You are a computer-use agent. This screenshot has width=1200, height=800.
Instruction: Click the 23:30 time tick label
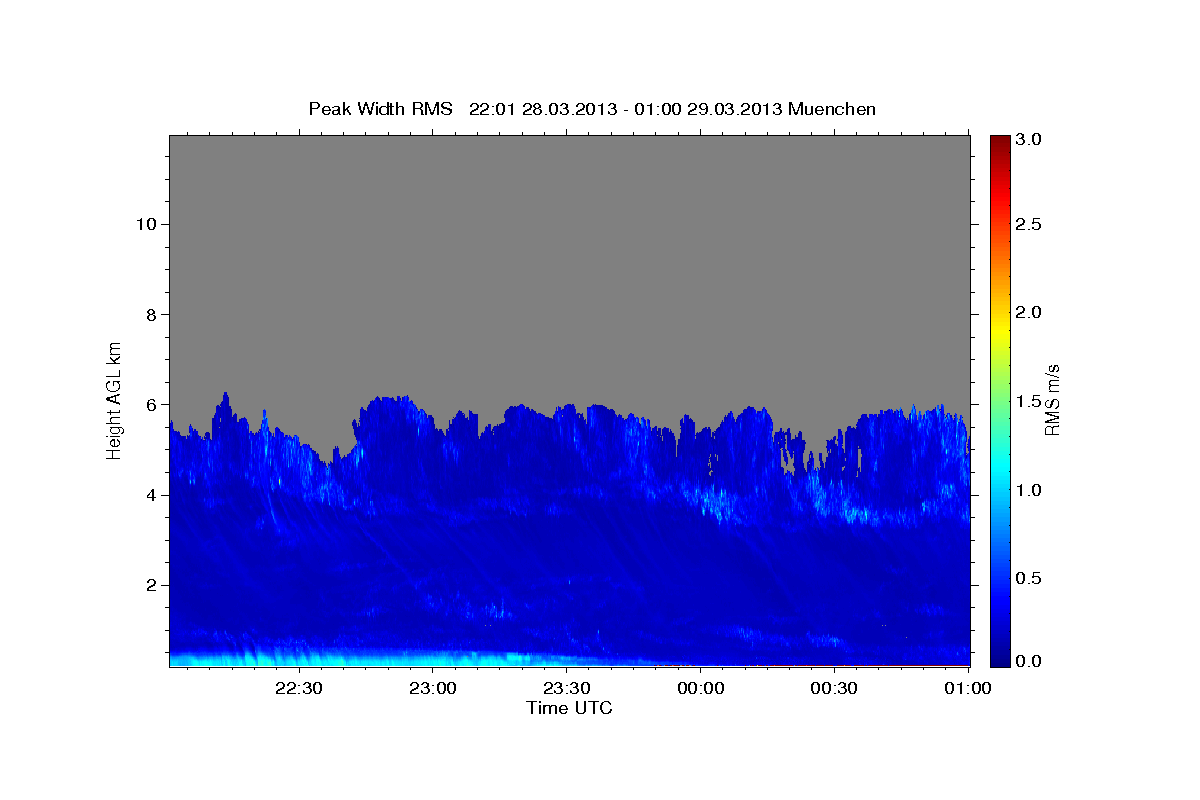point(566,688)
